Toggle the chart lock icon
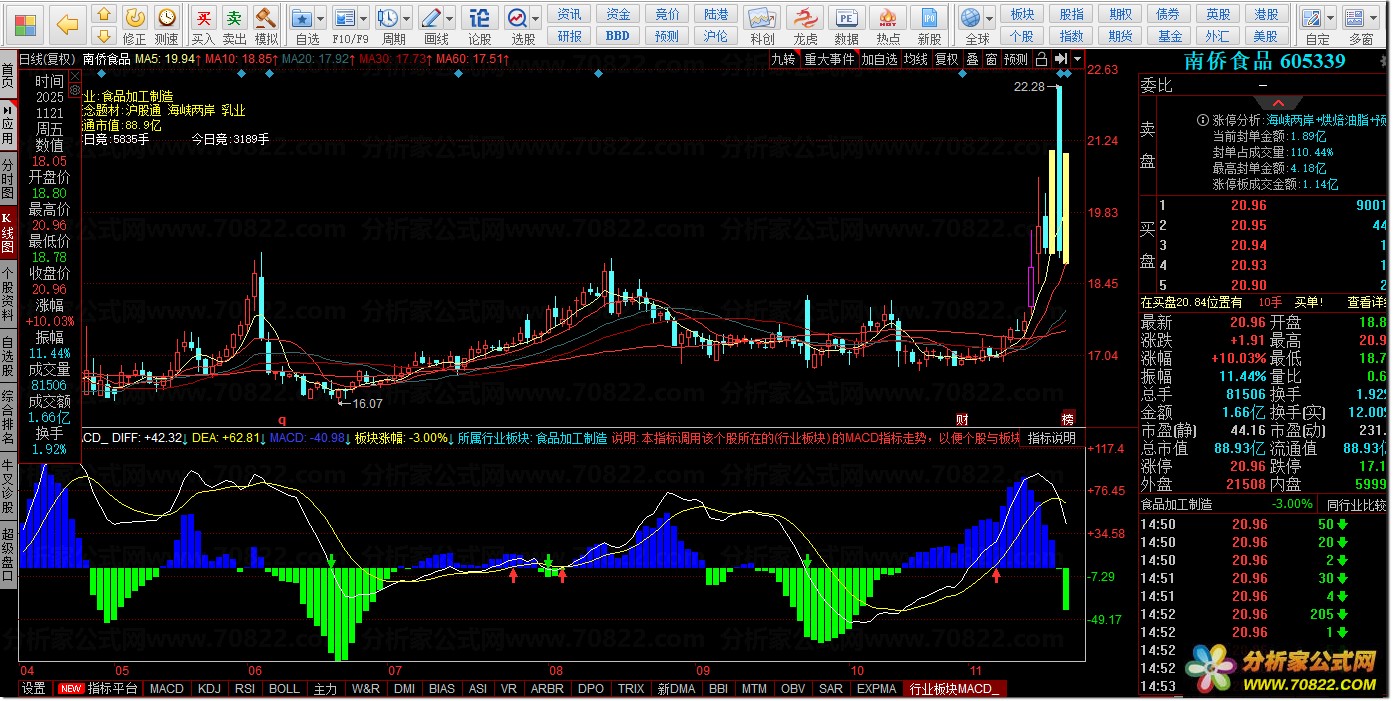This screenshot has width=1393, height=701. [1041, 59]
